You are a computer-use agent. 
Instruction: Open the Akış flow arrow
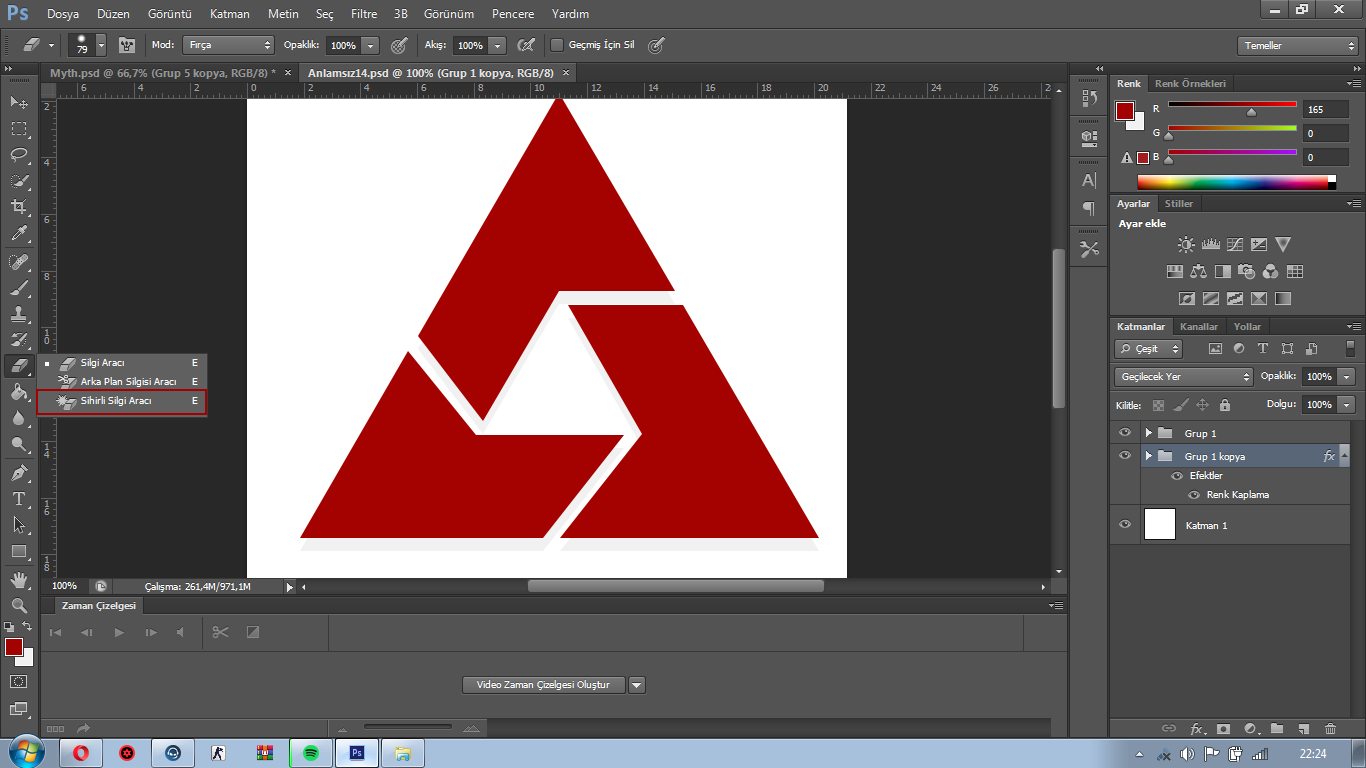(497, 45)
